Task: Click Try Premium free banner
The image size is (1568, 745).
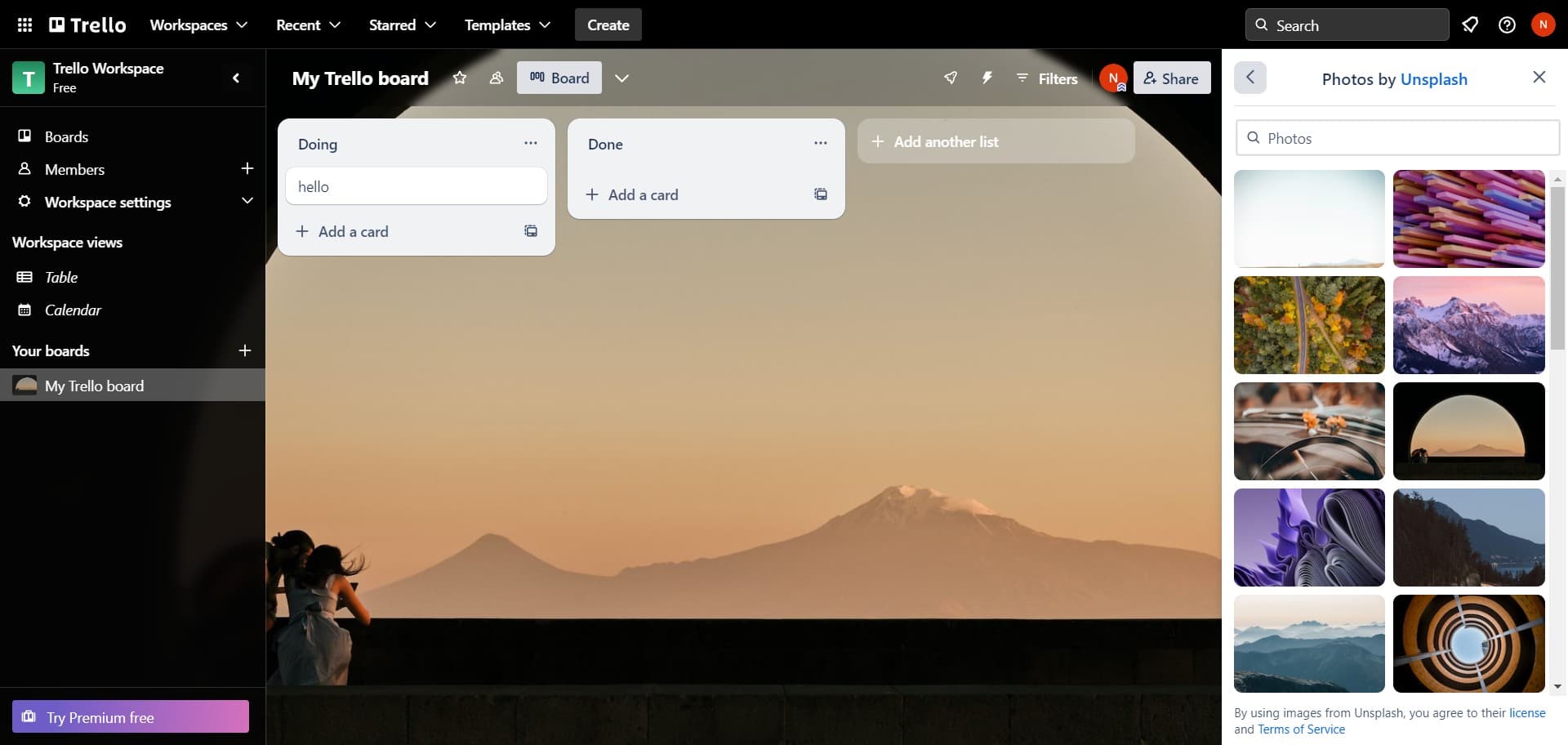Action: 130,716
